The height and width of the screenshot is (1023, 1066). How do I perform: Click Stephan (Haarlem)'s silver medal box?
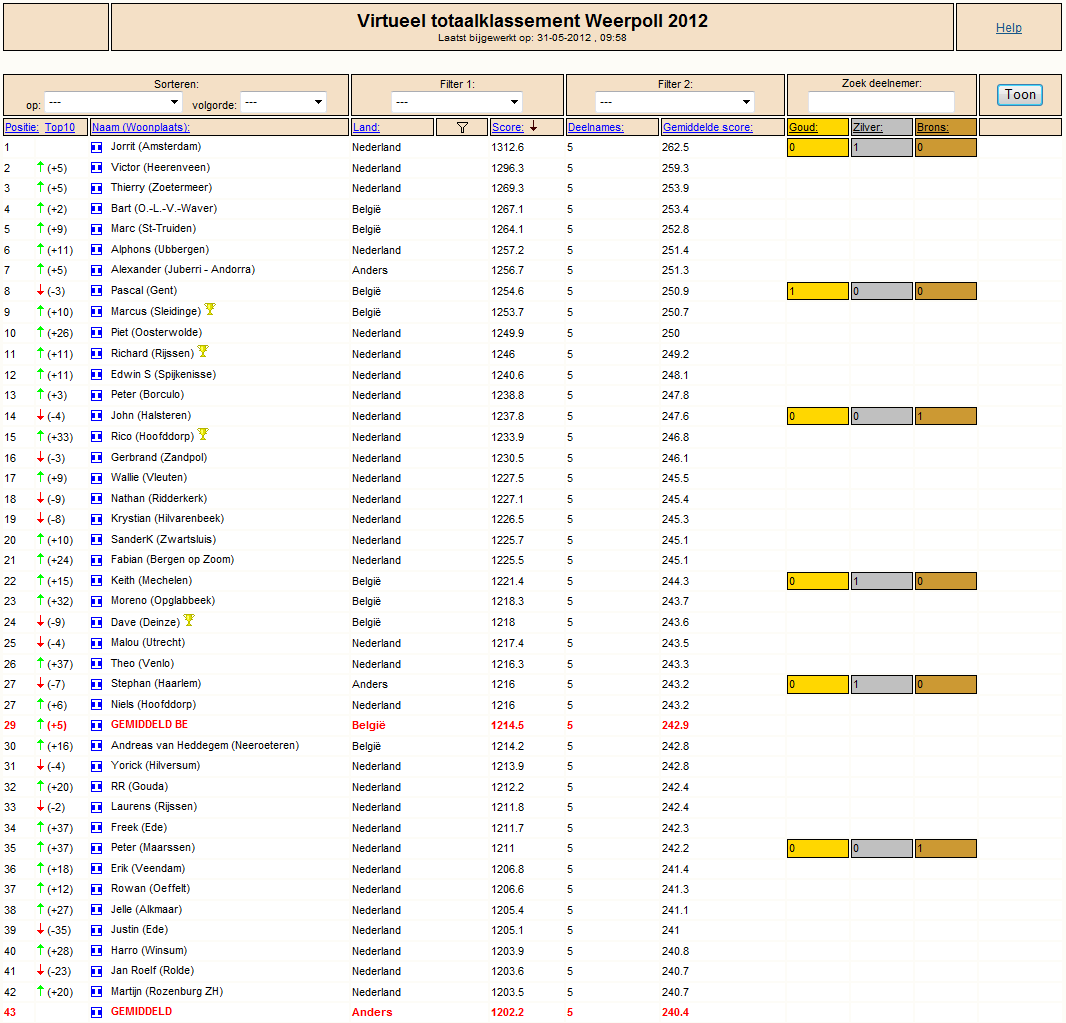coord(882,684)
